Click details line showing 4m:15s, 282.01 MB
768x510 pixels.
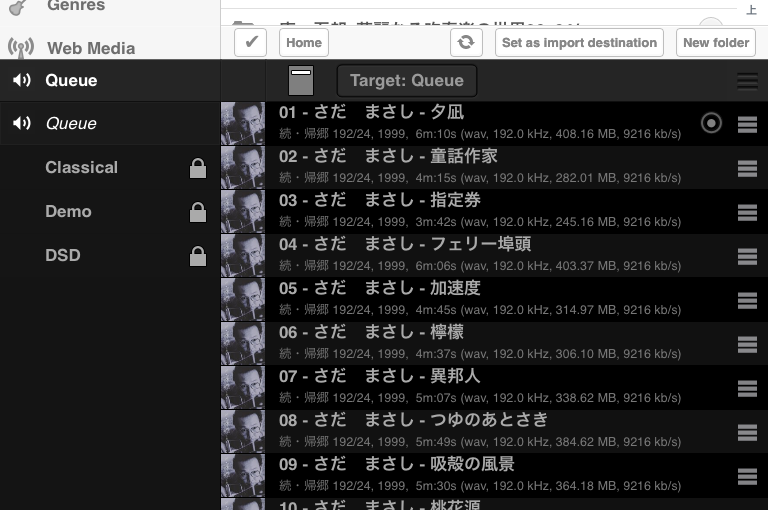pyautogui.click(x=480, y=178)
